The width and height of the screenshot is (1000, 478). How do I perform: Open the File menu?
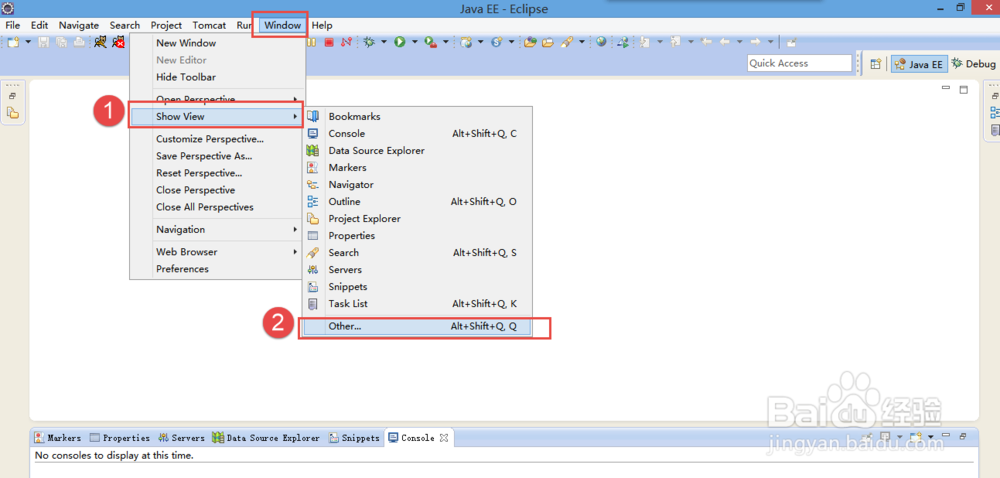click(13, 25)
